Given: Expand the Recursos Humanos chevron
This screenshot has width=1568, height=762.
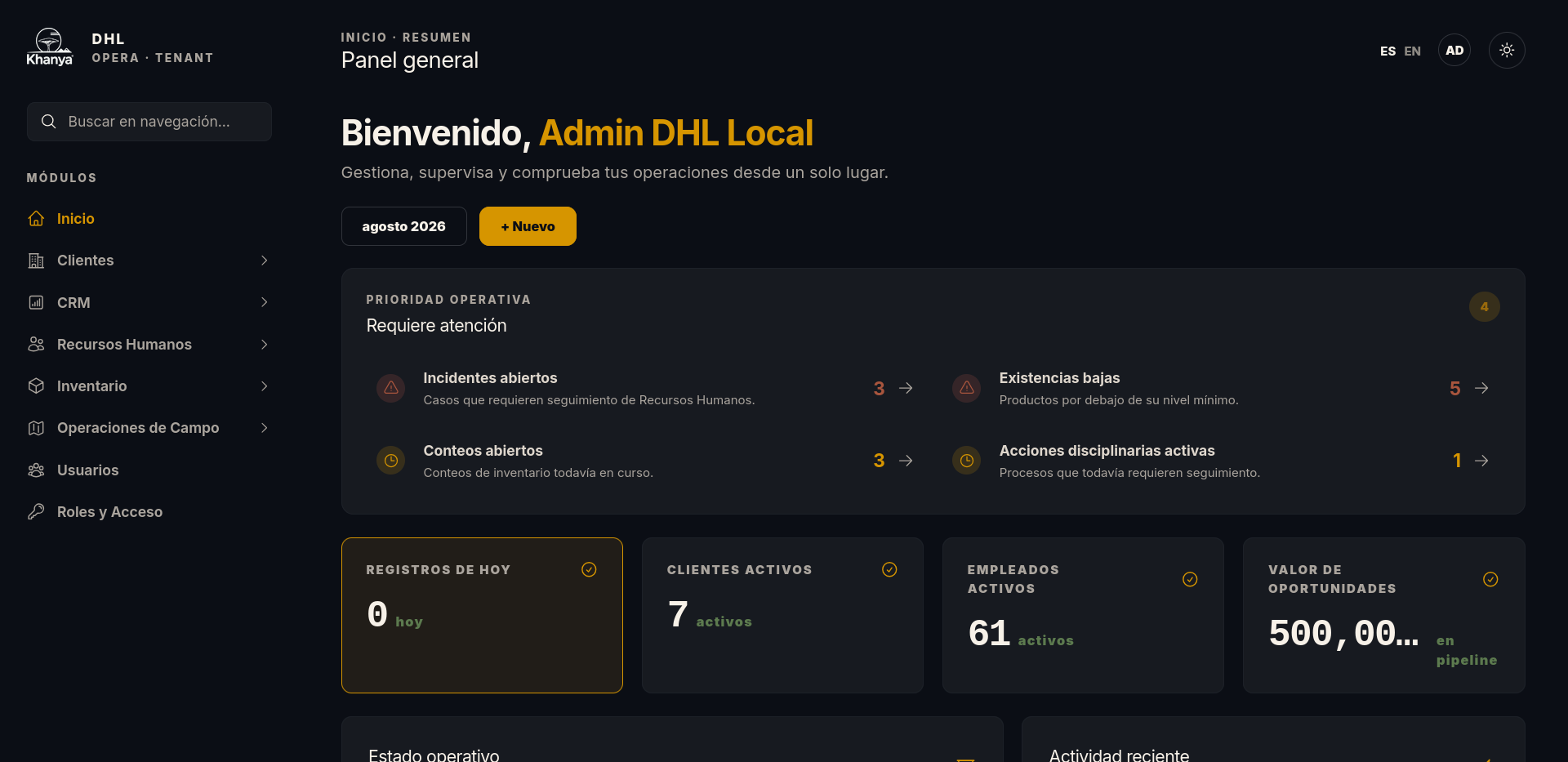Looking at the screenshot, I should (x=264, y=345).
